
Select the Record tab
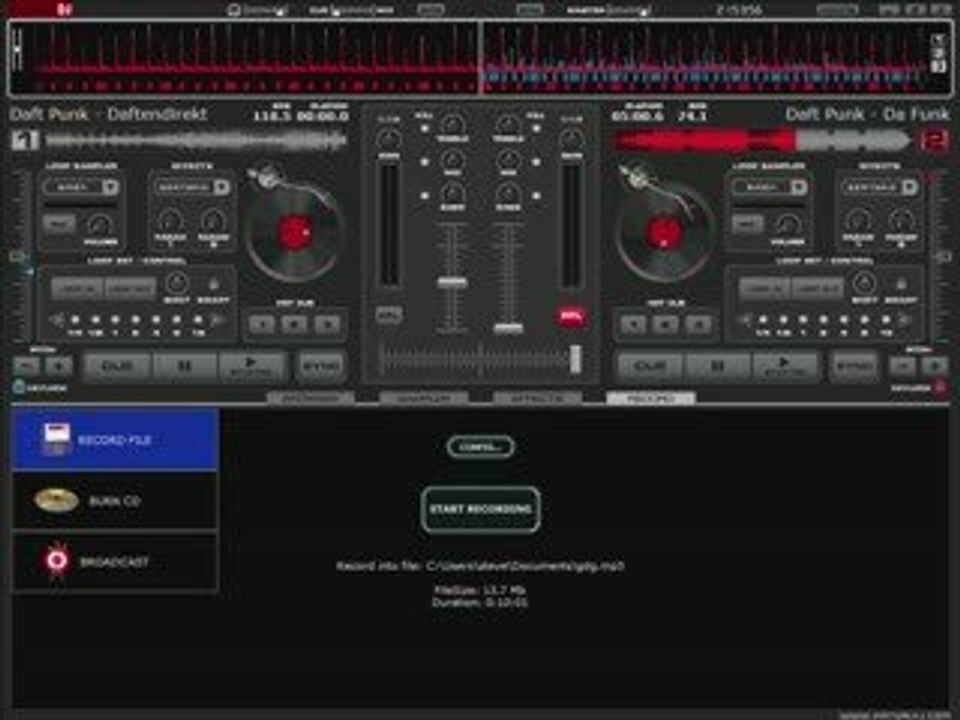[x=650, y=399]
